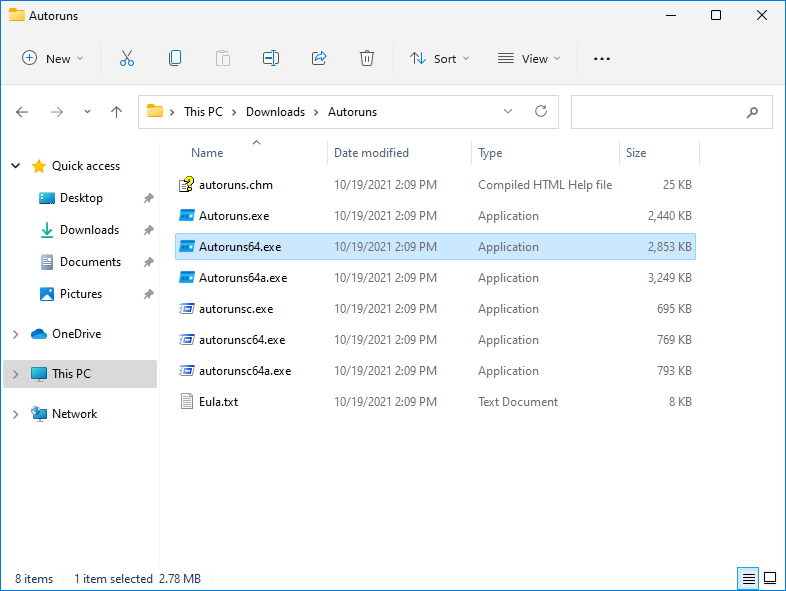Screen dimensions: 786x591
Task: Click the Copy icon in toolbar
Action: tap(175, 58)
